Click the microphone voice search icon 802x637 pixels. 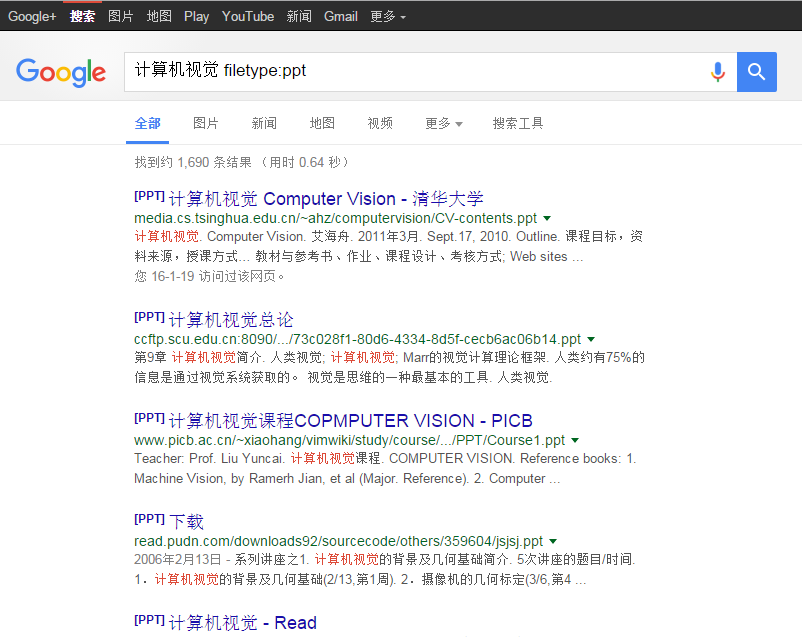tap(718, 72)
